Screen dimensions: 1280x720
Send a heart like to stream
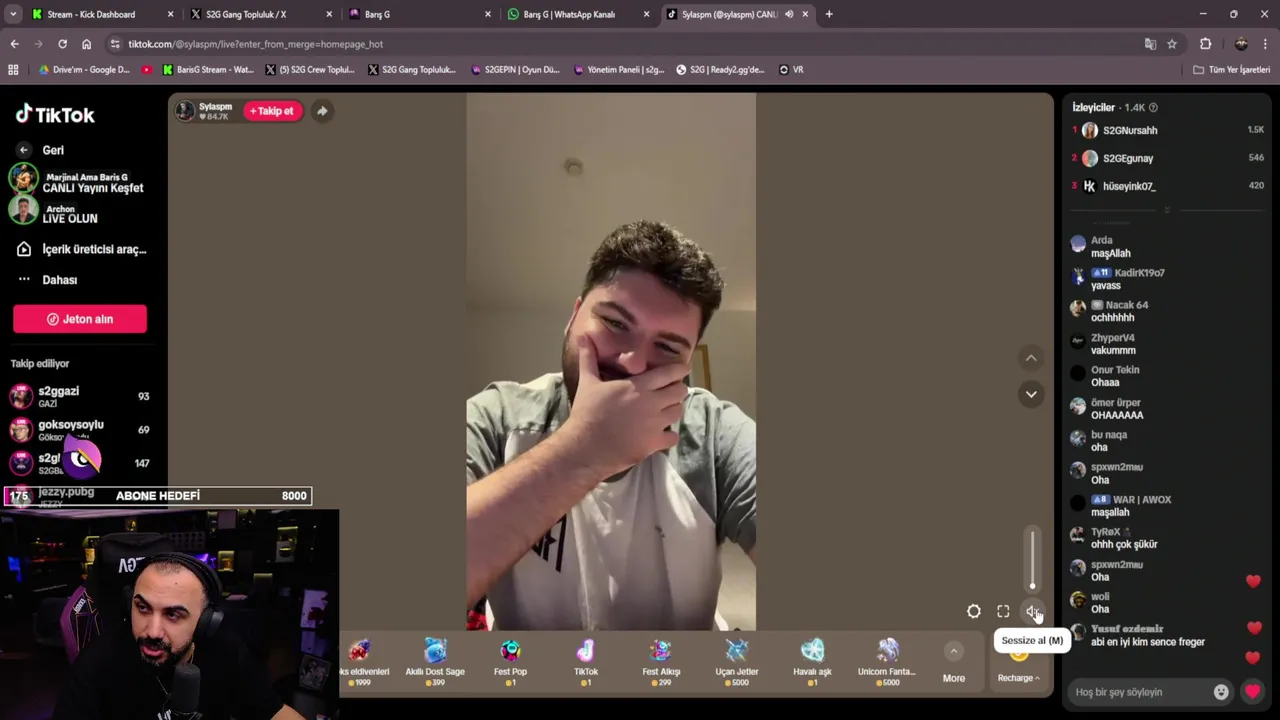click(1252, 692)
